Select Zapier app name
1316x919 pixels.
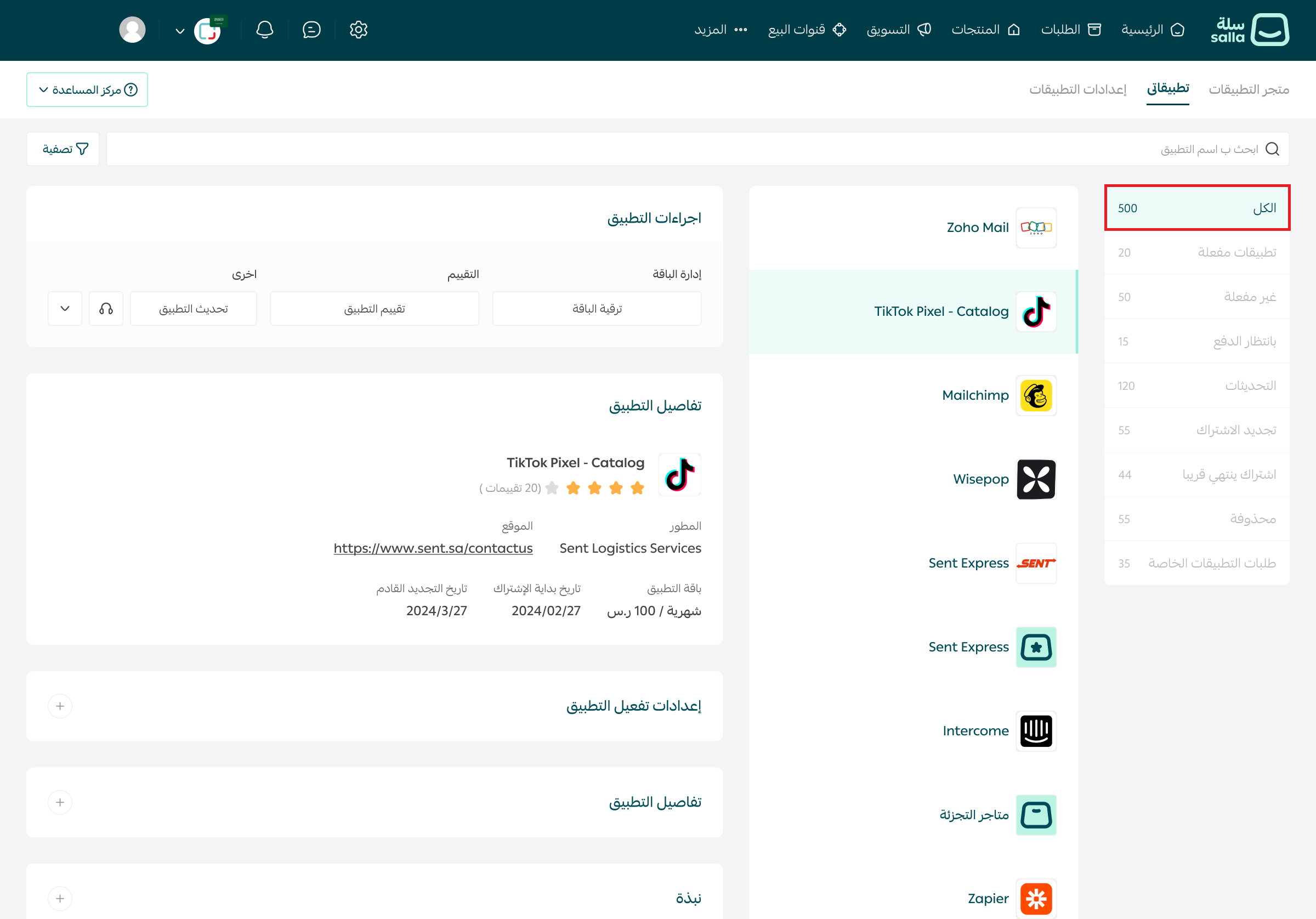[988, 898]
